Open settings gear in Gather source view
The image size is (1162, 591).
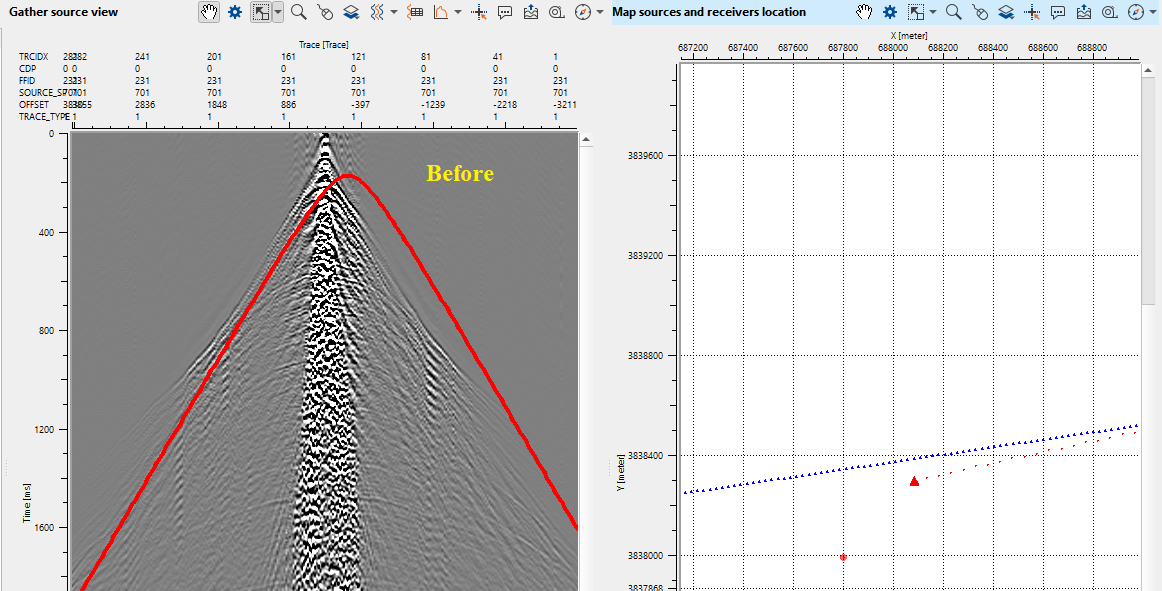[x=235, y=12]
